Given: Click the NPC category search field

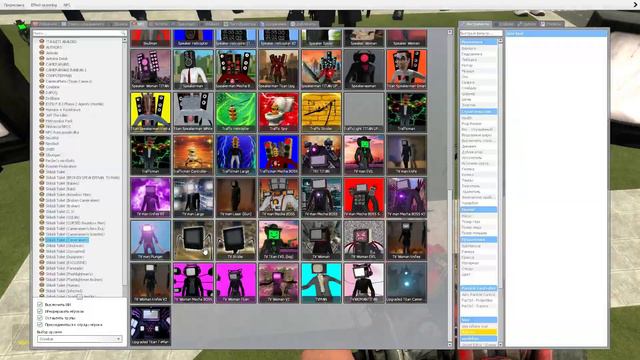Looking at the screenshot, I should point(80,33).
